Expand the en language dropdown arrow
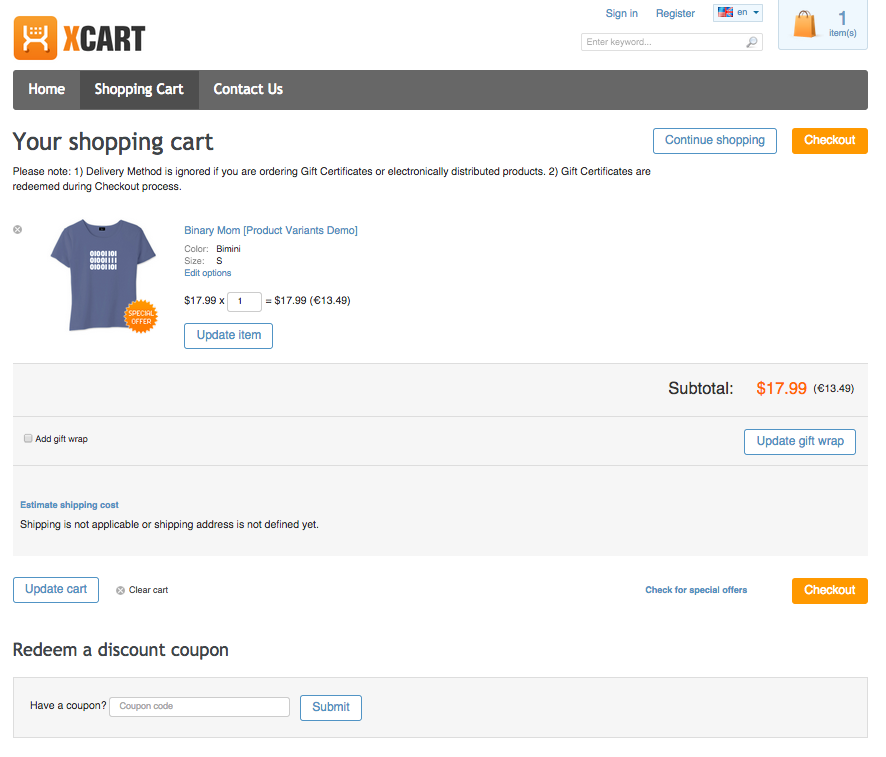 coord(756,12)
